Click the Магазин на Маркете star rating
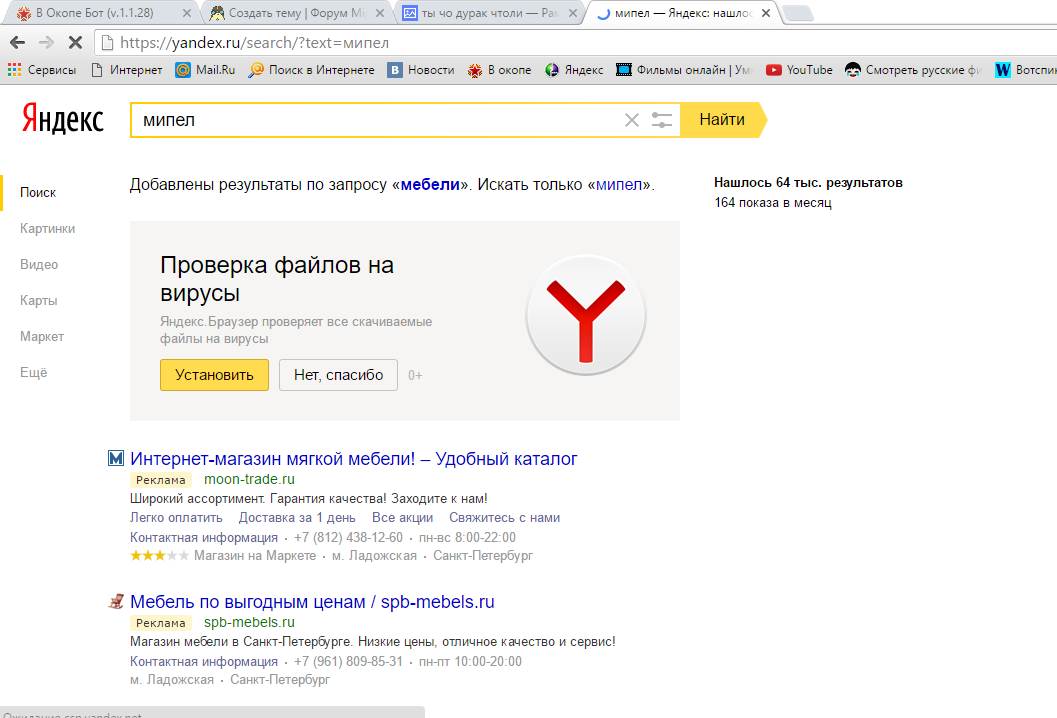This screenshot has width=1057, height=718. (x=159, y=556)
